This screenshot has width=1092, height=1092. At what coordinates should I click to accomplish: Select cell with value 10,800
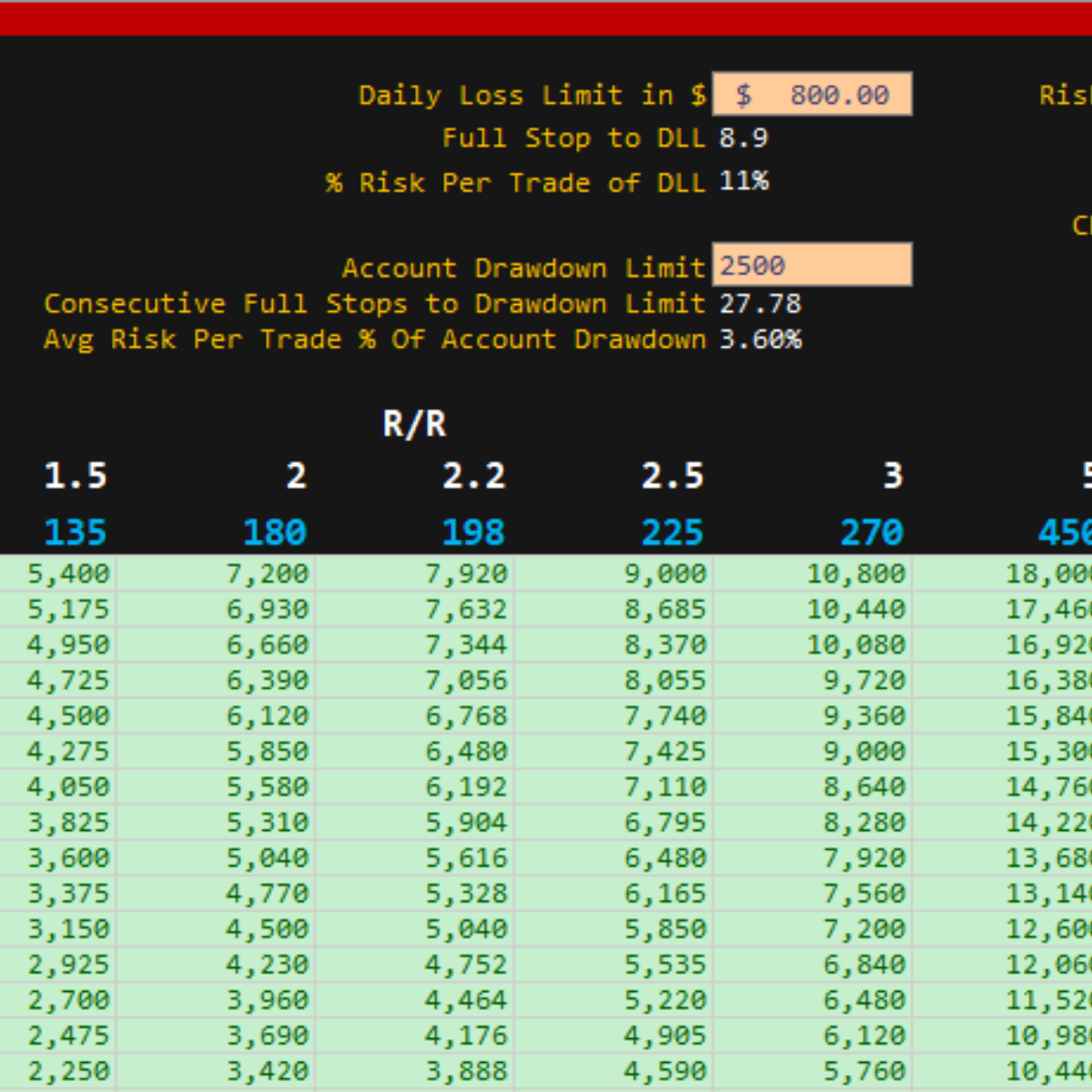(x=814, y=573)
